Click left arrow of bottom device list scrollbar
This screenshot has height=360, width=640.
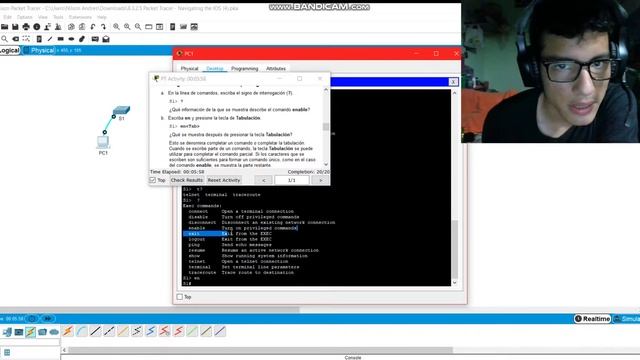[x=64, y=350]
